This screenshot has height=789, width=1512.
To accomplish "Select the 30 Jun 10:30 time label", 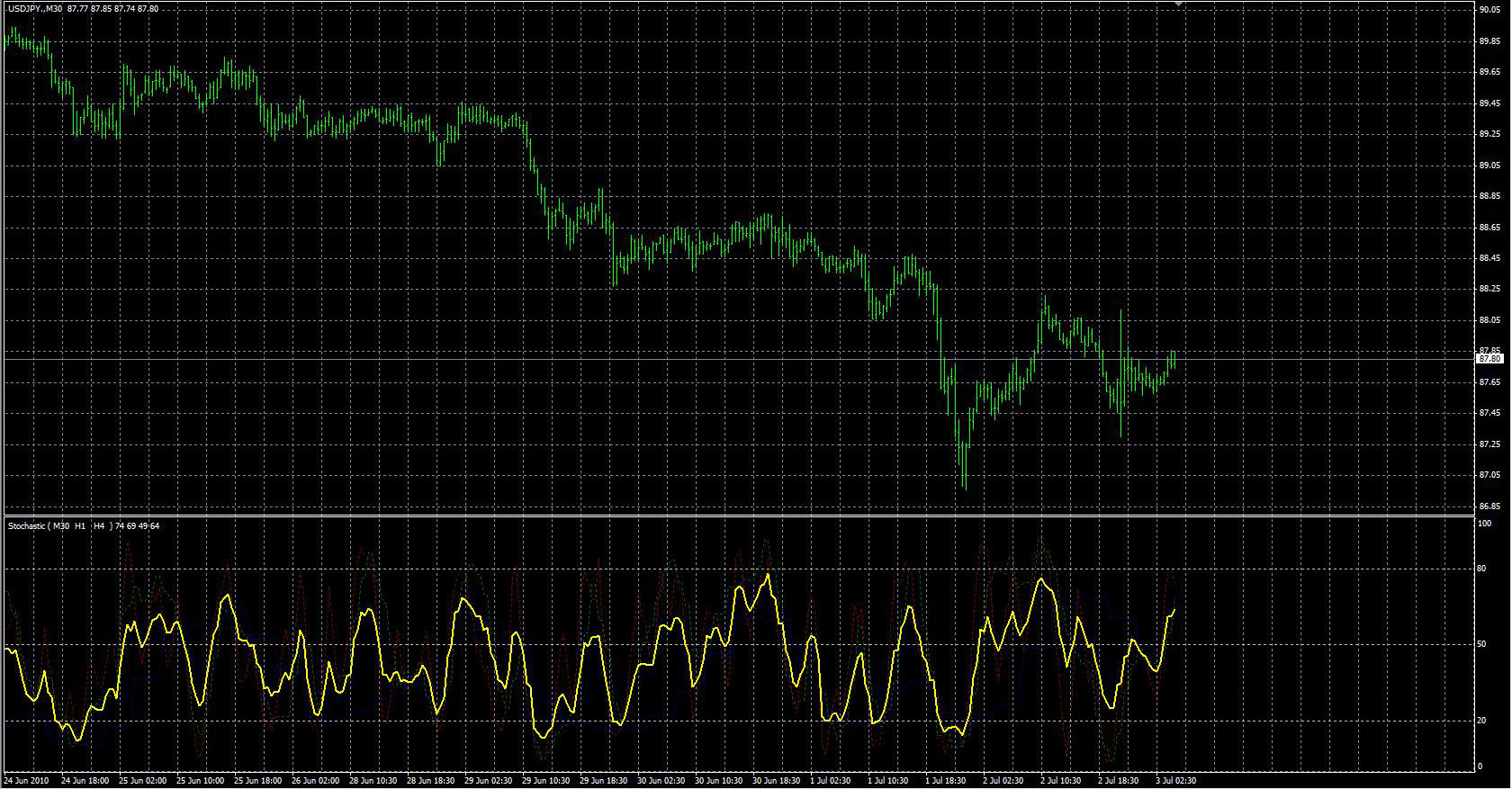I will click(718, 781).
